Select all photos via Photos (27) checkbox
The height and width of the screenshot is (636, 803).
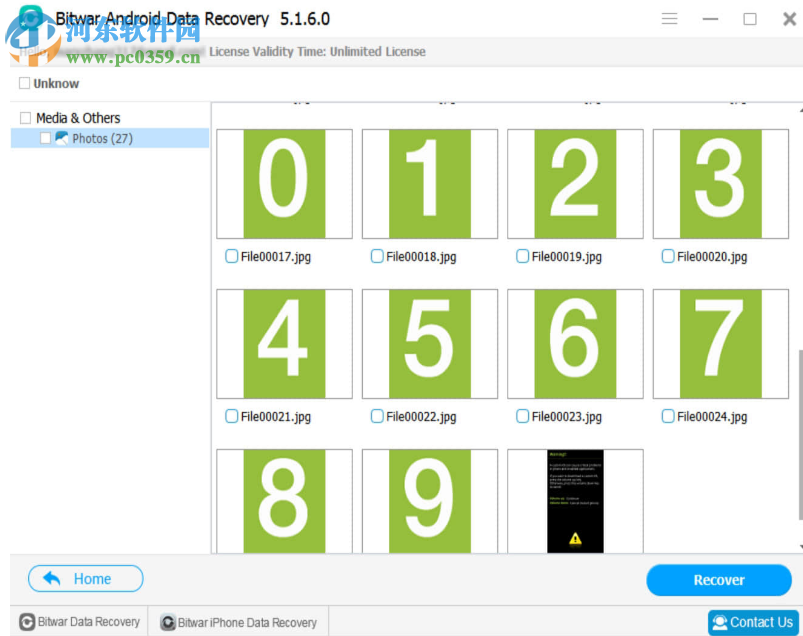pos(44,138)
